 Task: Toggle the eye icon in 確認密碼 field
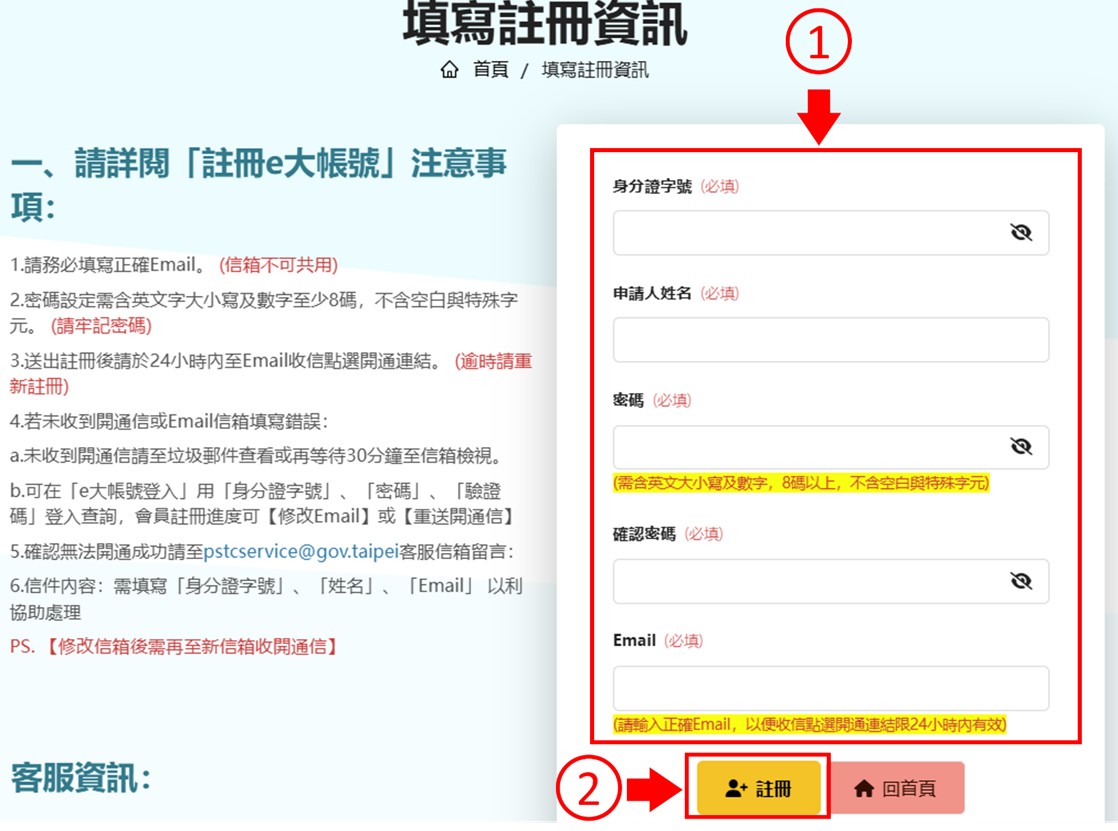tap(1020, 581)
